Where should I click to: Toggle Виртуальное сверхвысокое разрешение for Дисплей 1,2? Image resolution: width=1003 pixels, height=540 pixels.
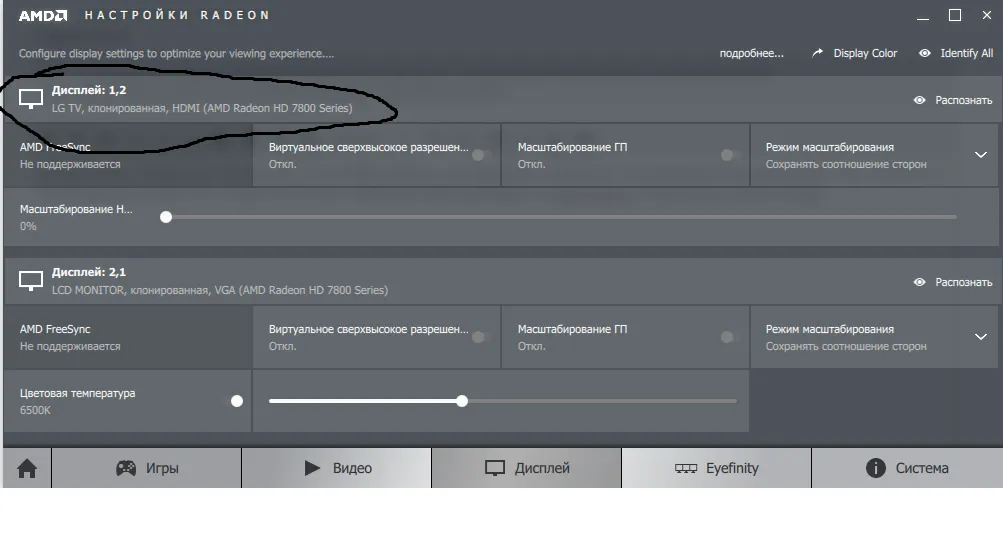[482, 155]
